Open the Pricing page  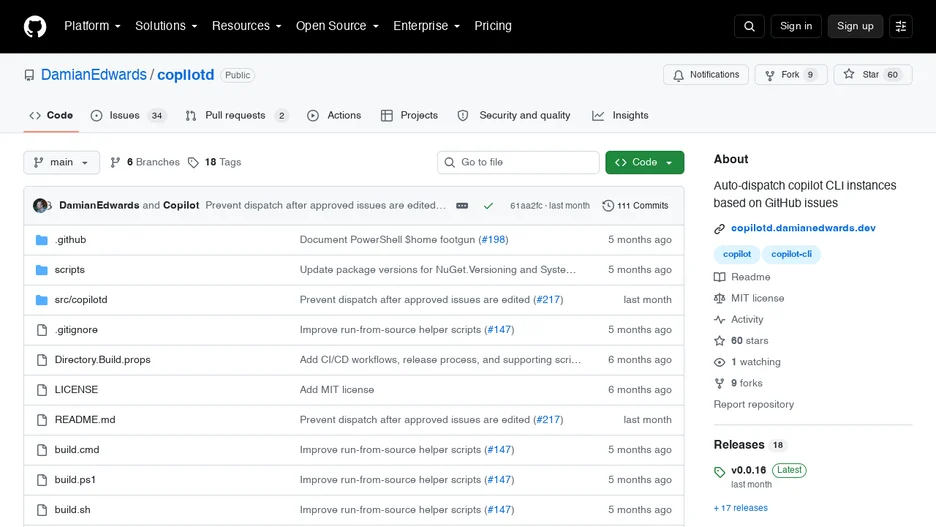pos(493,26)
